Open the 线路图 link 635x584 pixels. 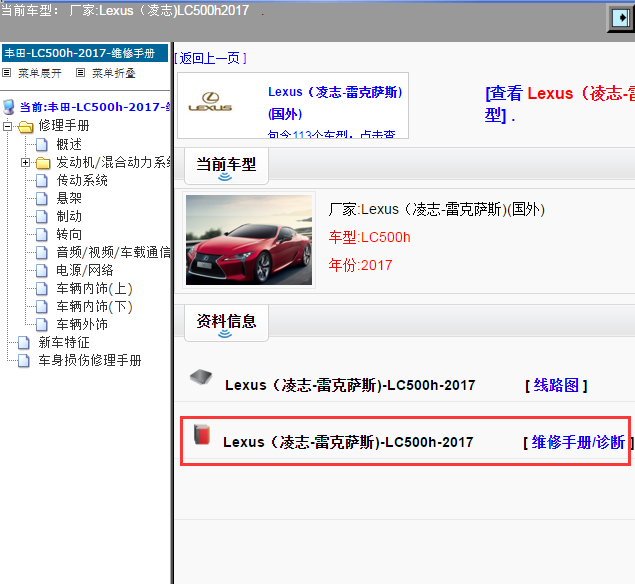pyautogui.click(x=556, y=385)
